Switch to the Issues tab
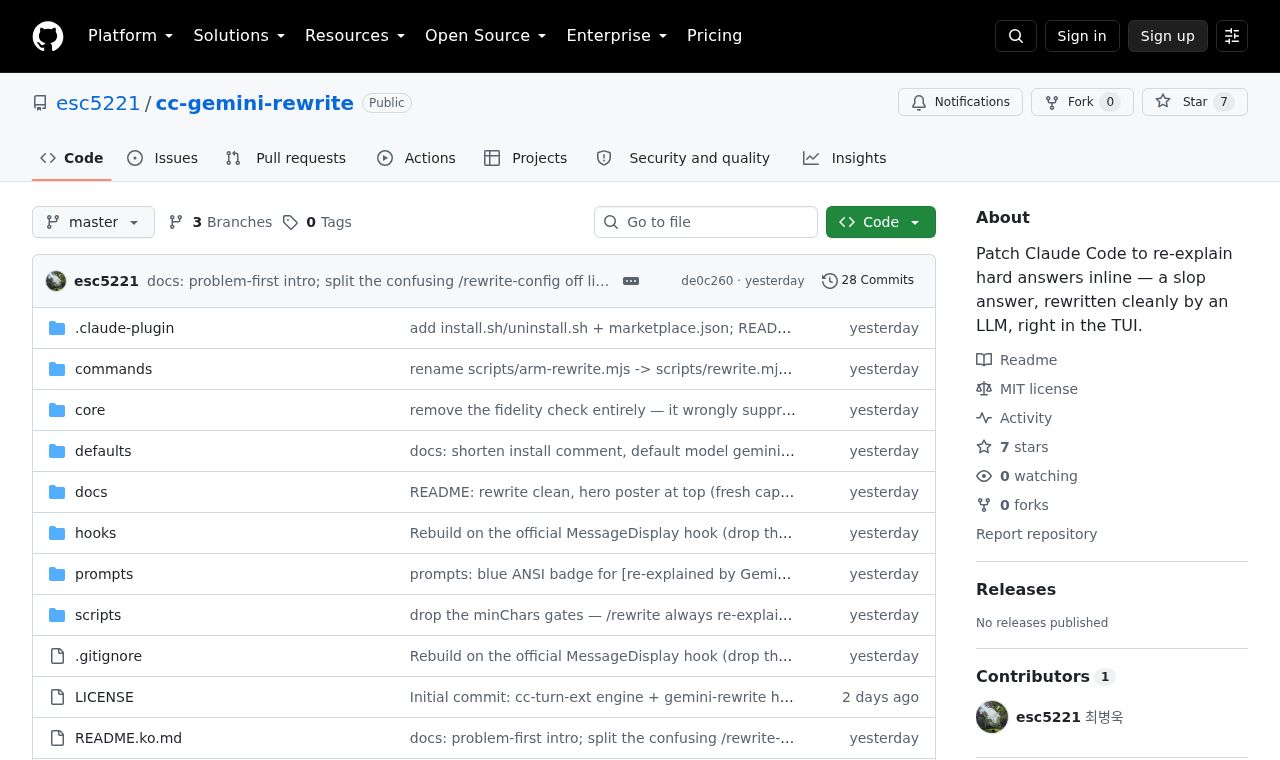This screenshot has height=760, width=1280. pyautogui.click(x=163, y=158)
